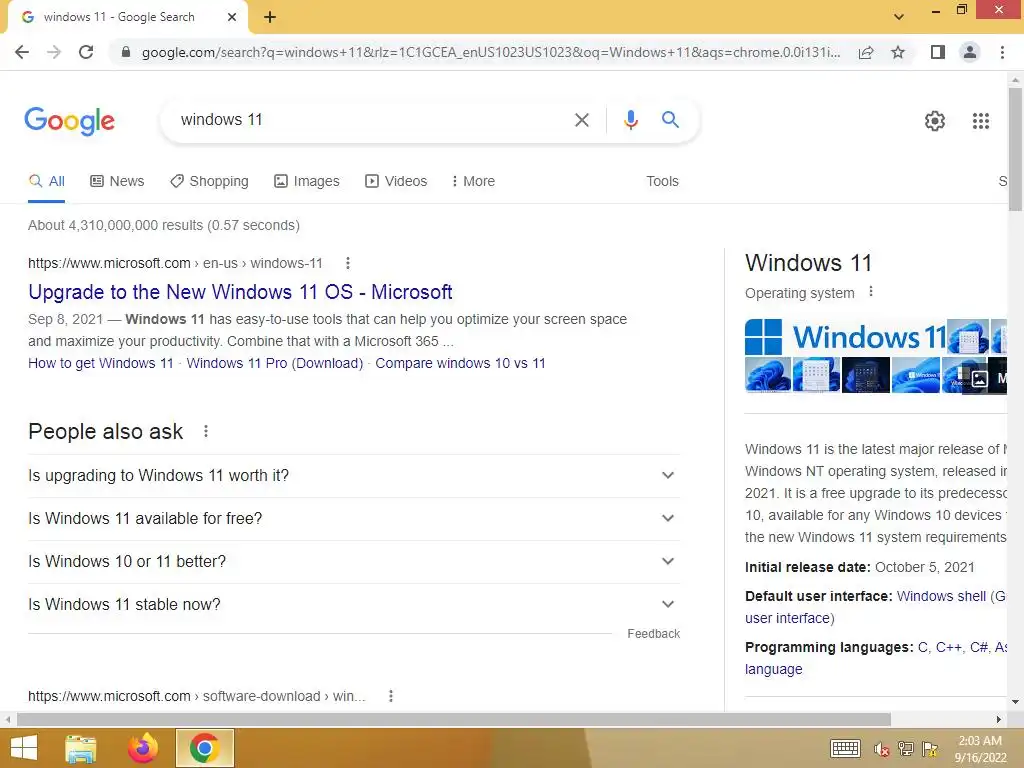
Task: Open the touch keyboard tray icon
Action: point(845,748)
